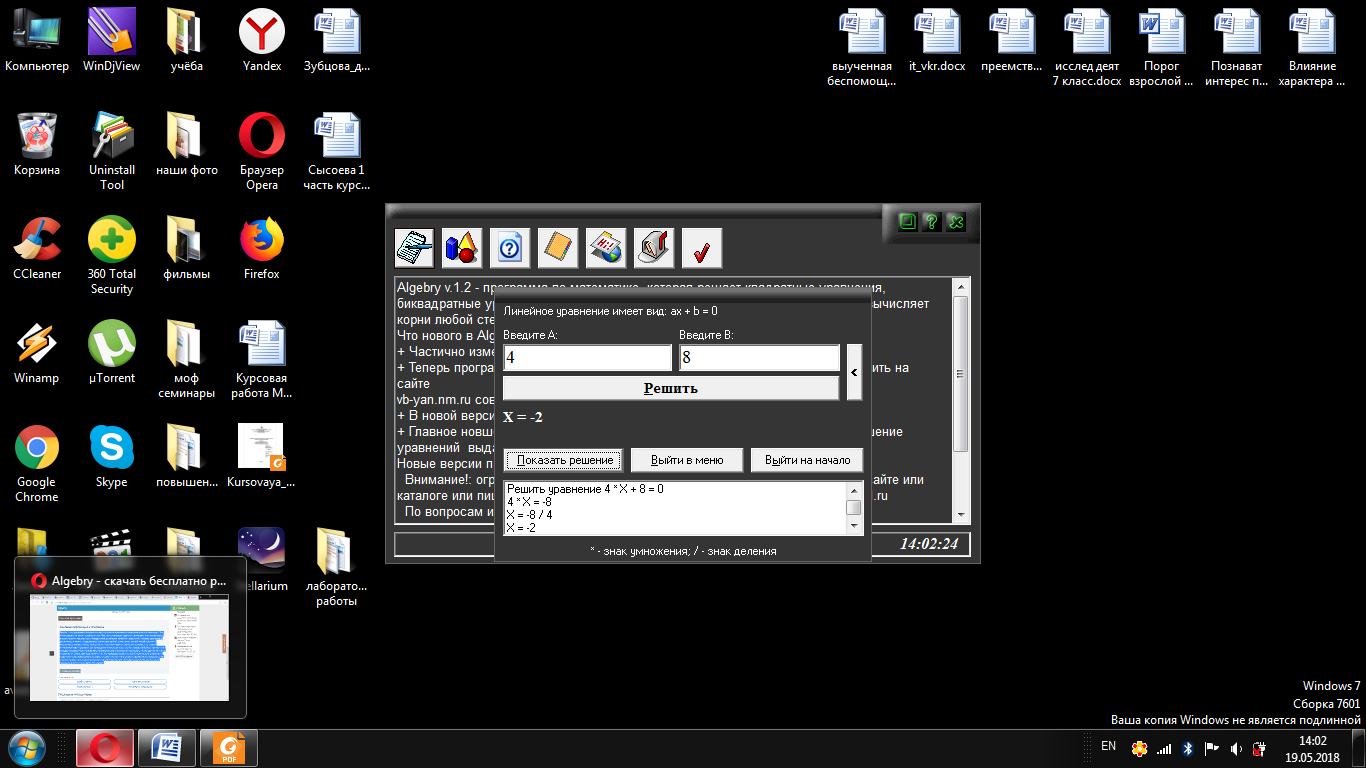Click the Показать решение button
The width and height of the screenshot is (1366, 768).
(565, 460)
